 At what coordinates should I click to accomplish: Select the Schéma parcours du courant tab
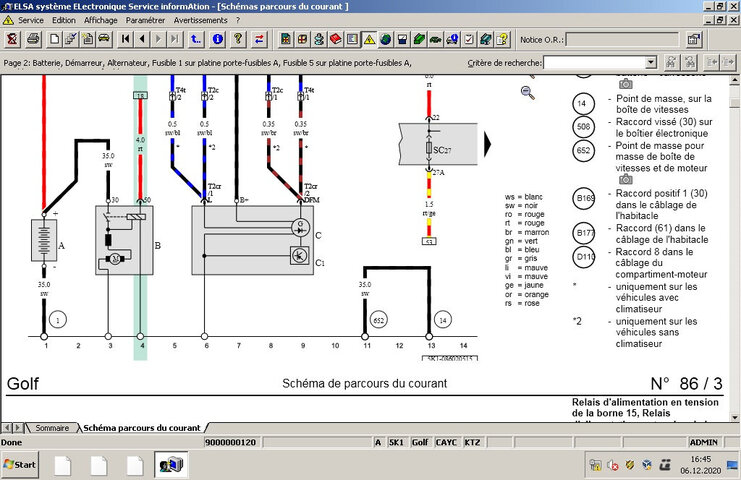click(142, 428)
